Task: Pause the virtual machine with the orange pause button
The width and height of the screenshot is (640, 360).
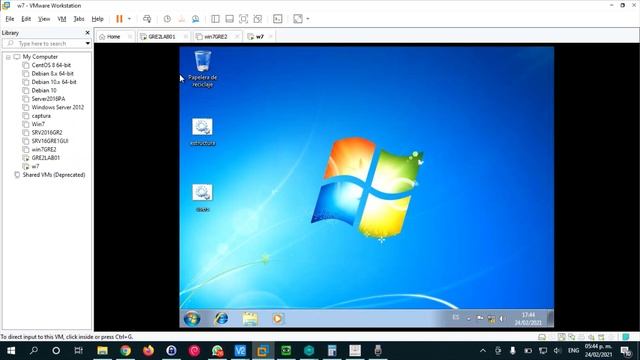Action: pos(119,19)
